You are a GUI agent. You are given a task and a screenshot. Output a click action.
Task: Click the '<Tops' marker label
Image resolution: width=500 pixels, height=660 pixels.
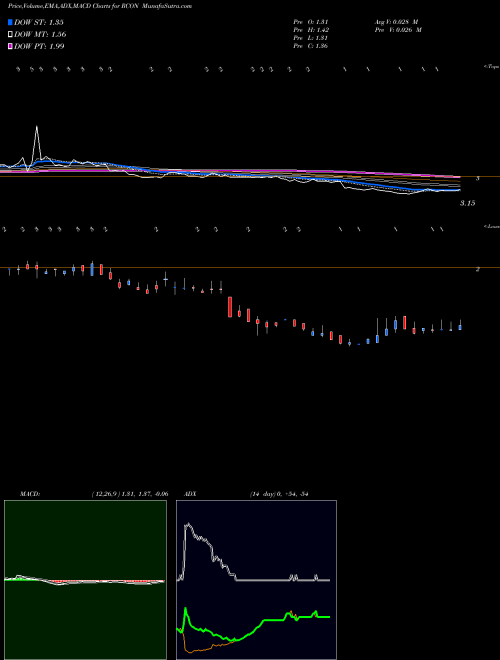click(492, 67)
